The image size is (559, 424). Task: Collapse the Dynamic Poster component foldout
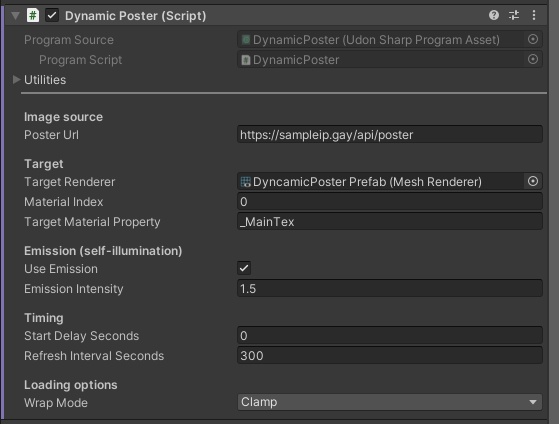[15, 16]
